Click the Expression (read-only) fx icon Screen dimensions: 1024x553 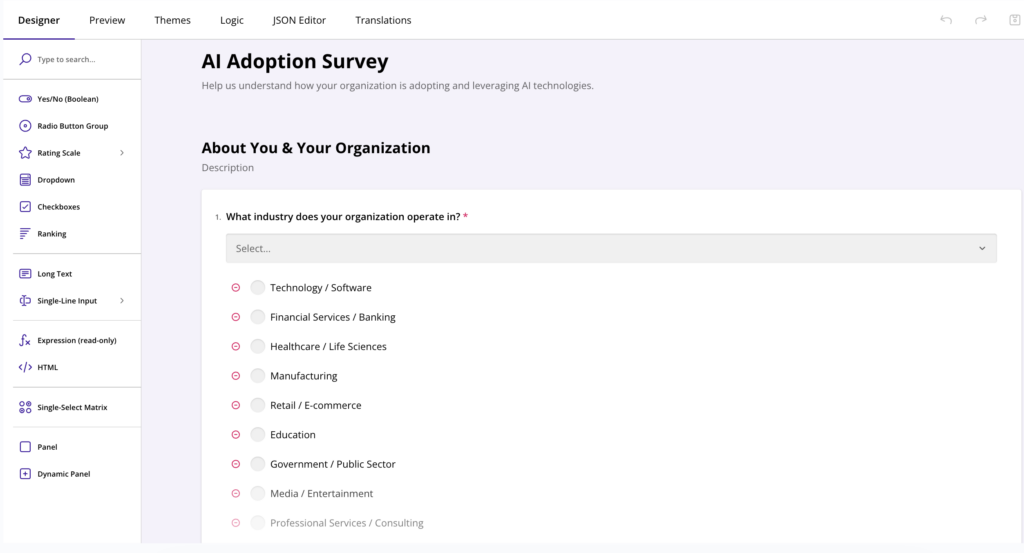pyautogui.click(x=25, y=340)
